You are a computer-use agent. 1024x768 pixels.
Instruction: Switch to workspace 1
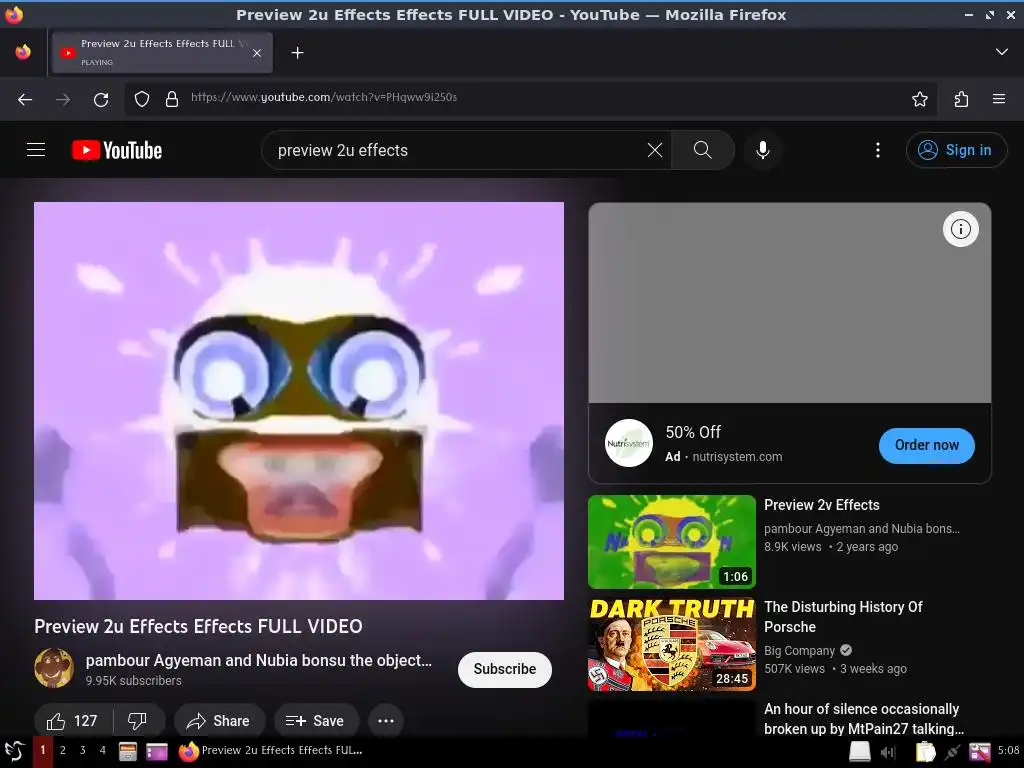[x=42, y=750]
